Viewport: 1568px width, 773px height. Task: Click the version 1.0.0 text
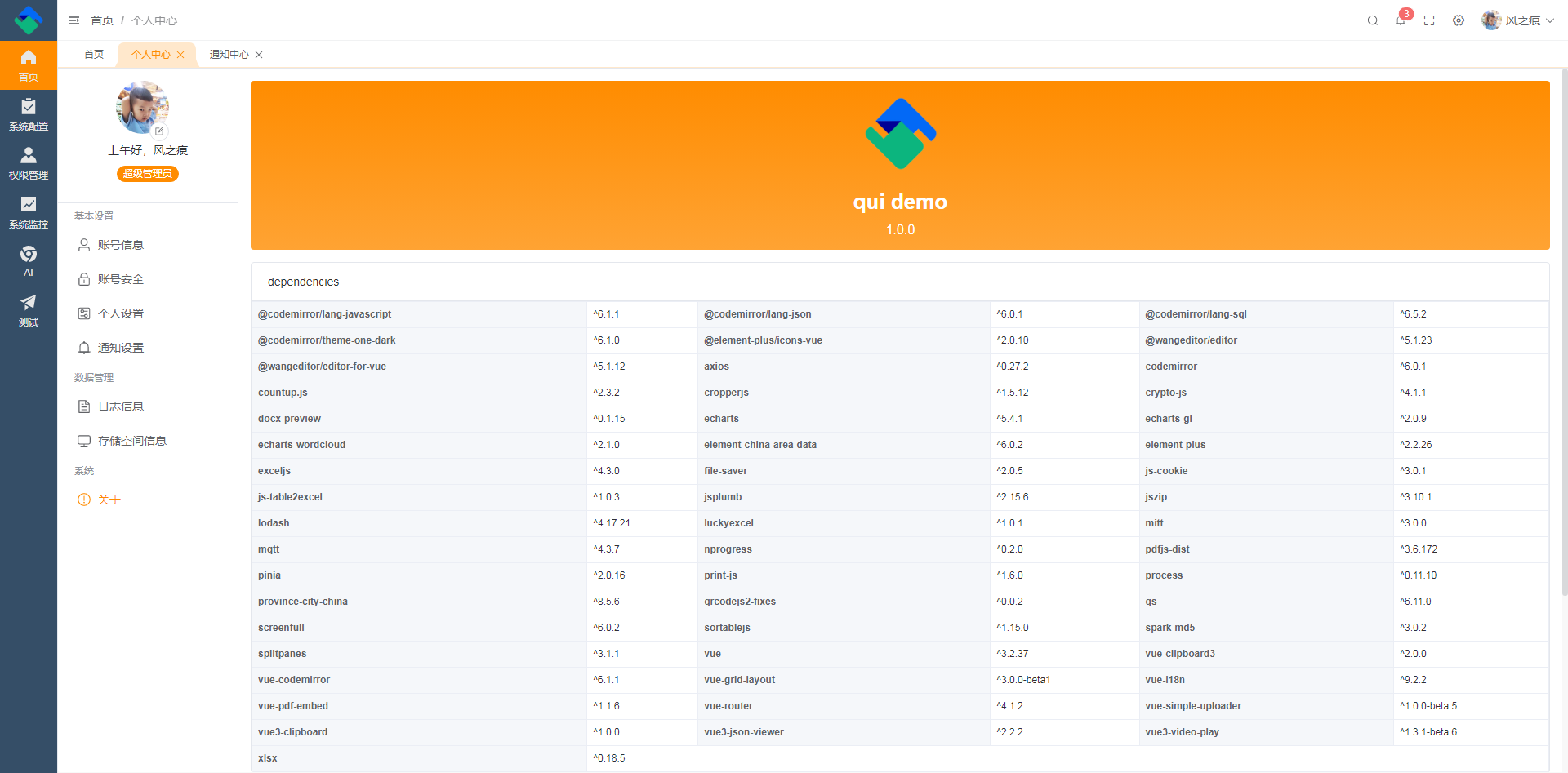[900, 230]
